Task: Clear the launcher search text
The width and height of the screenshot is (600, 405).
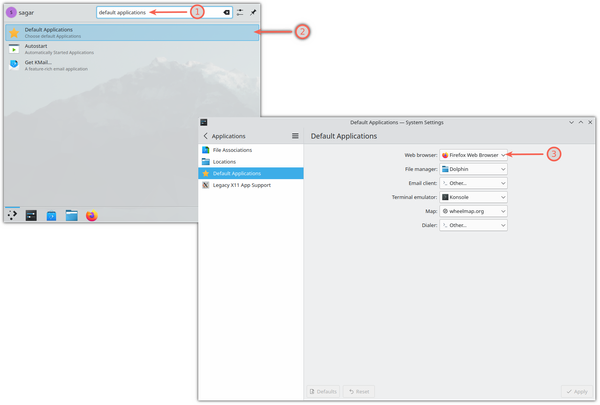Action: [x=226, y=12]
